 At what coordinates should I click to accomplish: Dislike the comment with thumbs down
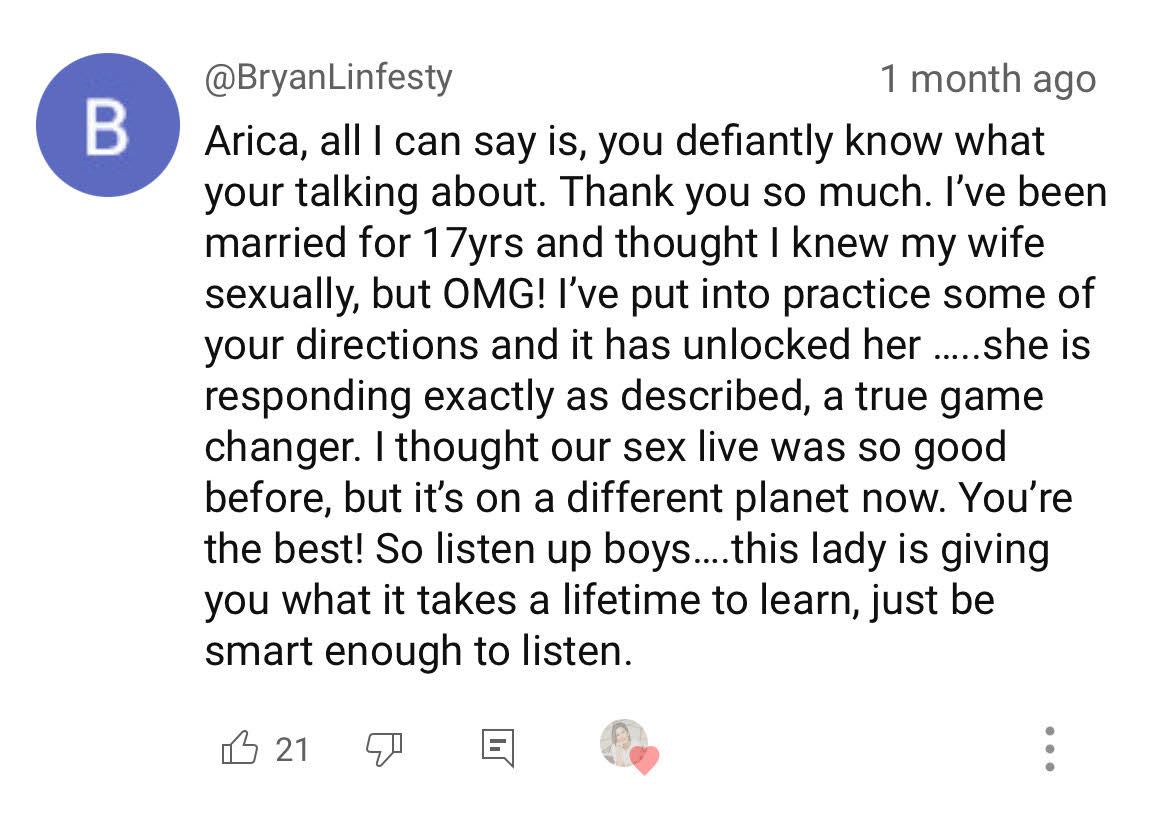pyautogui.click(x=382, y=747)
